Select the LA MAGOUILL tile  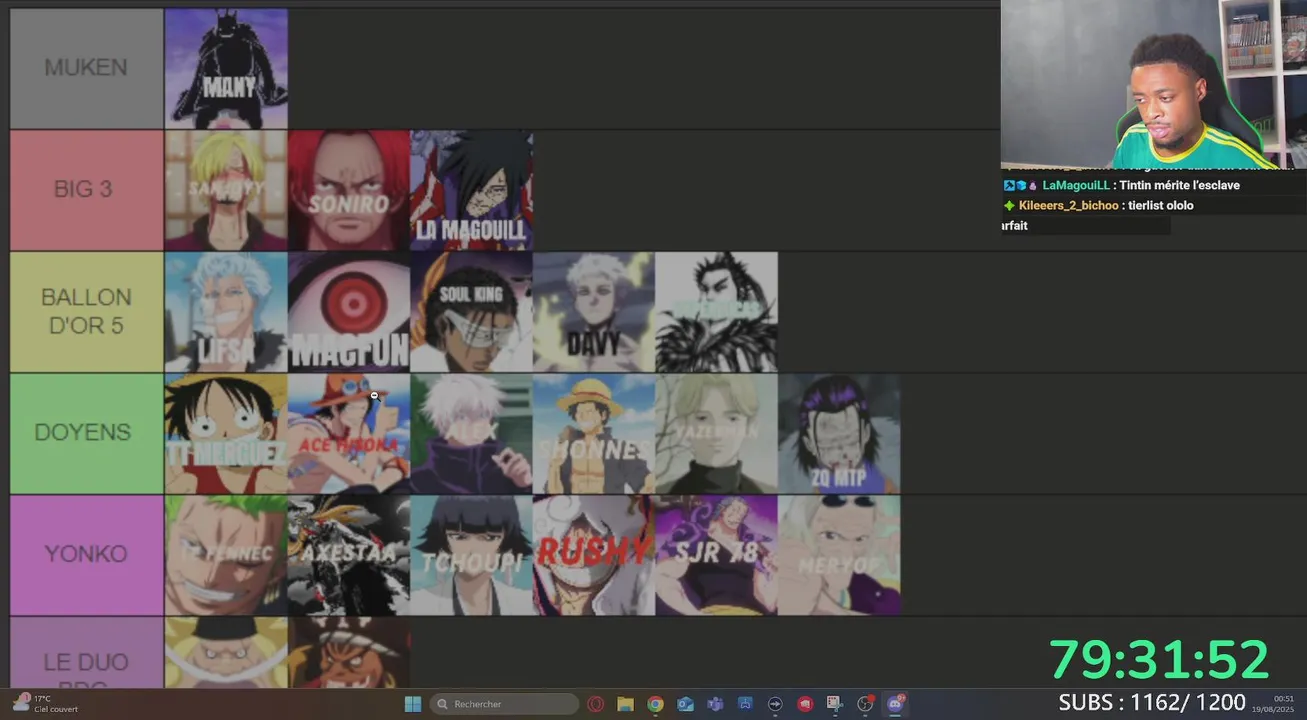tap(472, 190)
